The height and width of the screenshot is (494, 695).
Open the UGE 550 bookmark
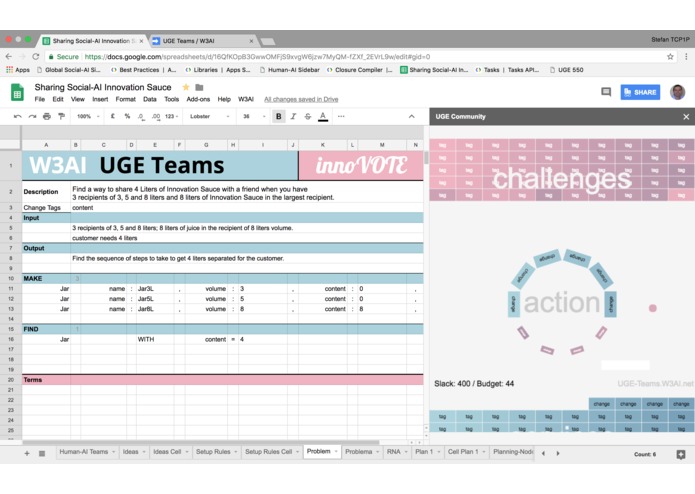[x=566, y=70]
